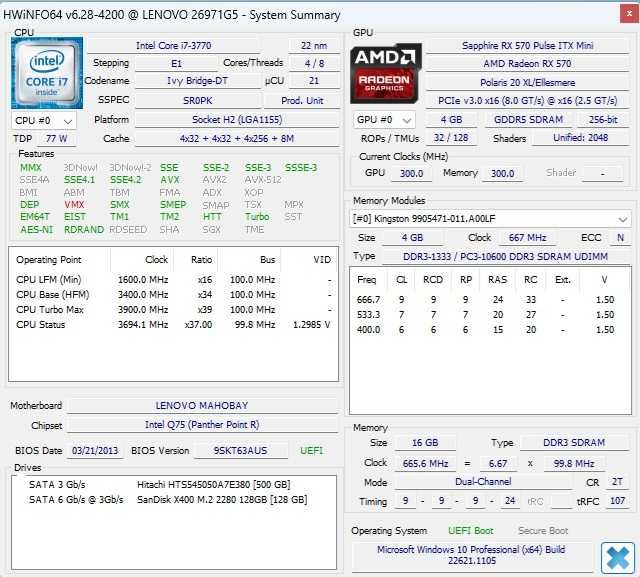Screen dimensions: 640x577
Task: Select the CPU Status row
Action: (x=173, y=325)
